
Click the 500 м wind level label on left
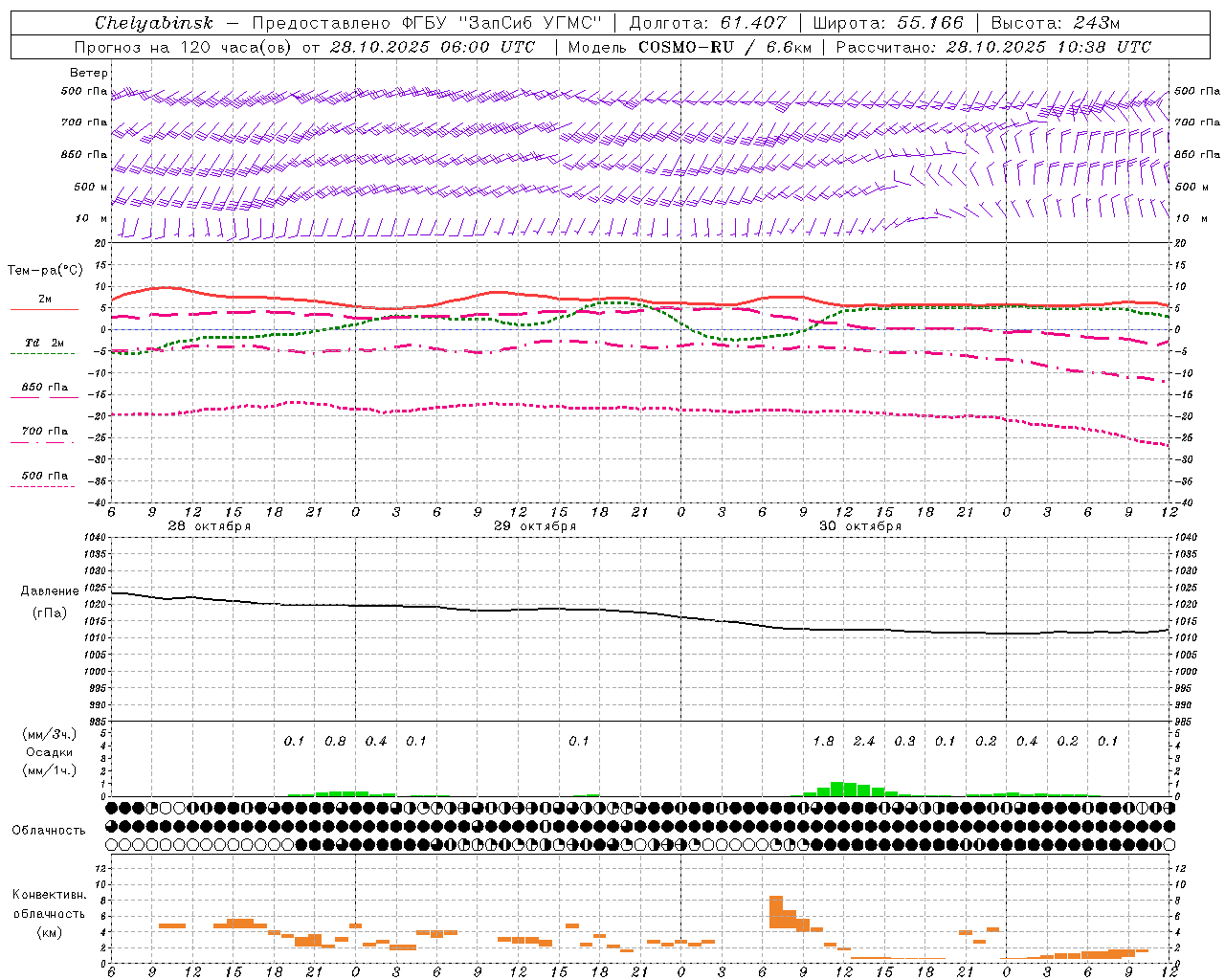(x=91, y=188)
